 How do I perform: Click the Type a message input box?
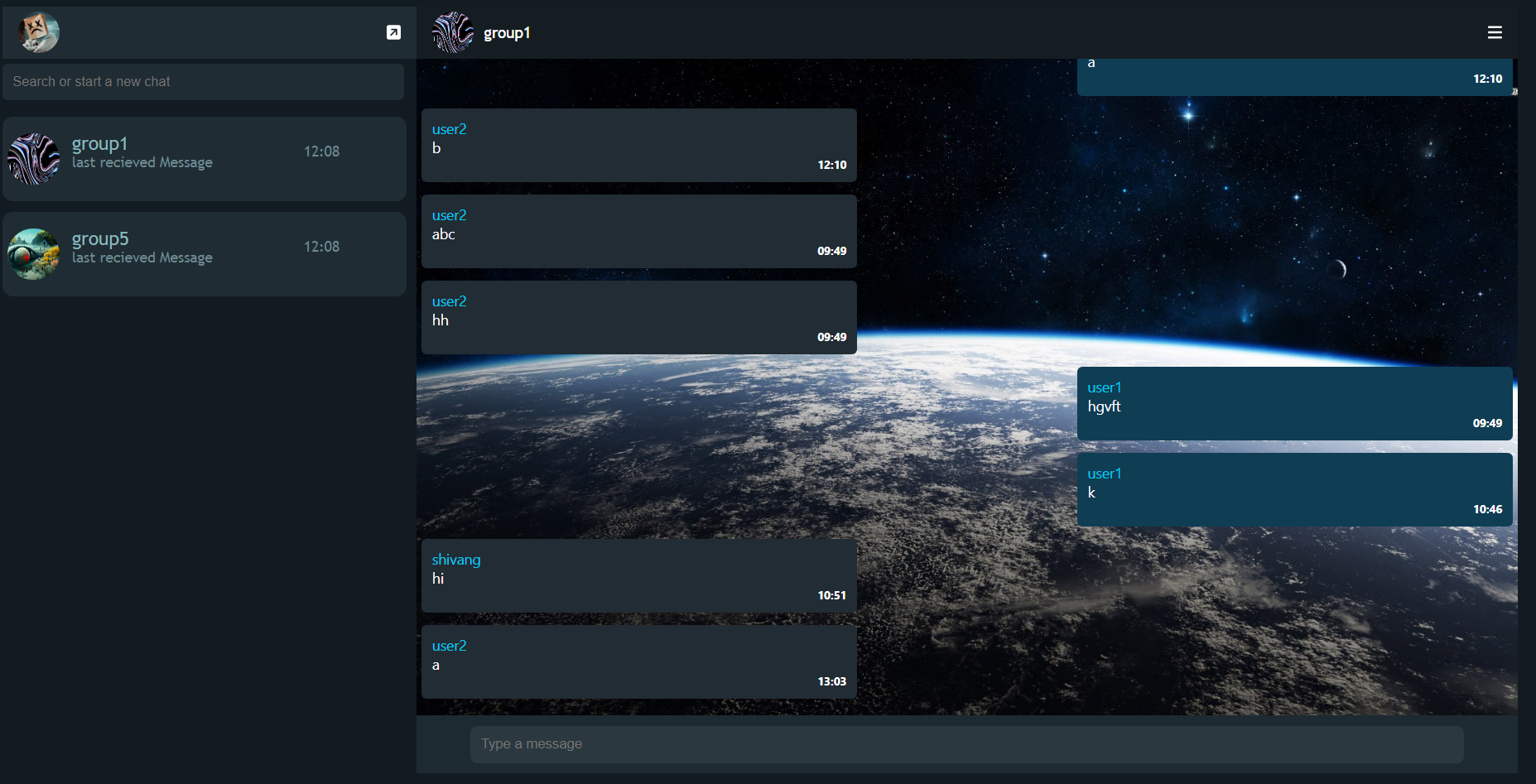coord(966,744)
